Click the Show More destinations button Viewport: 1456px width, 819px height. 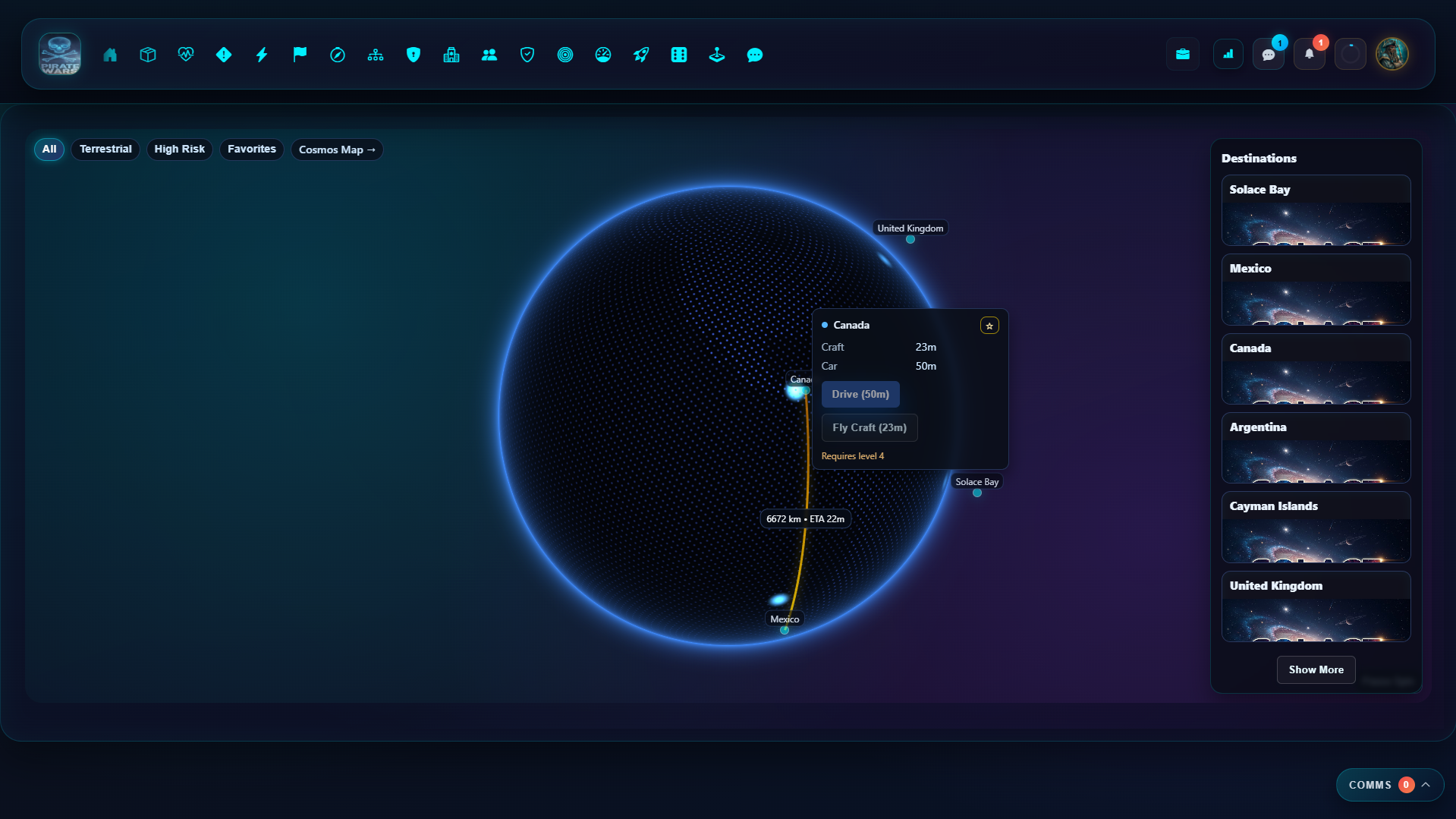click(x=1316, y=669)
